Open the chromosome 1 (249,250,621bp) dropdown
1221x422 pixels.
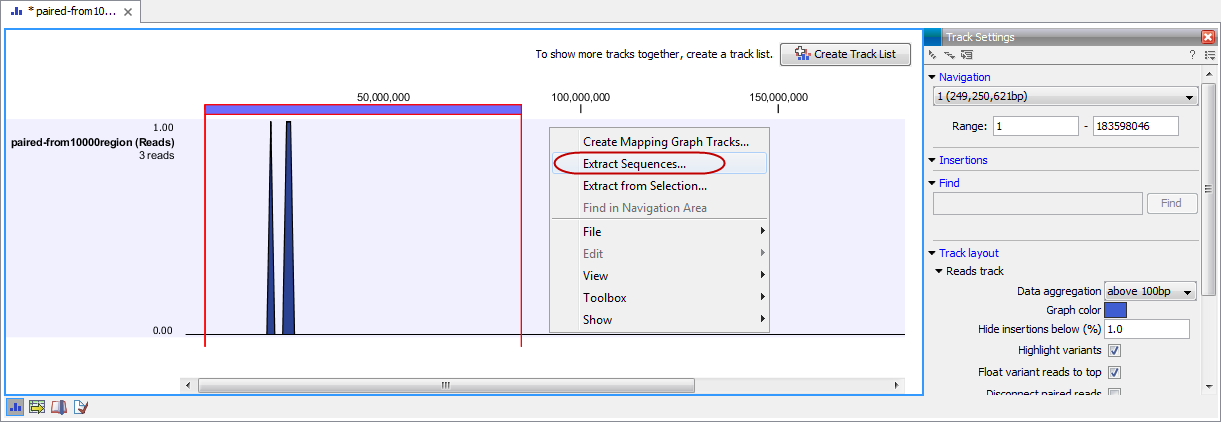click(1065, 97)
